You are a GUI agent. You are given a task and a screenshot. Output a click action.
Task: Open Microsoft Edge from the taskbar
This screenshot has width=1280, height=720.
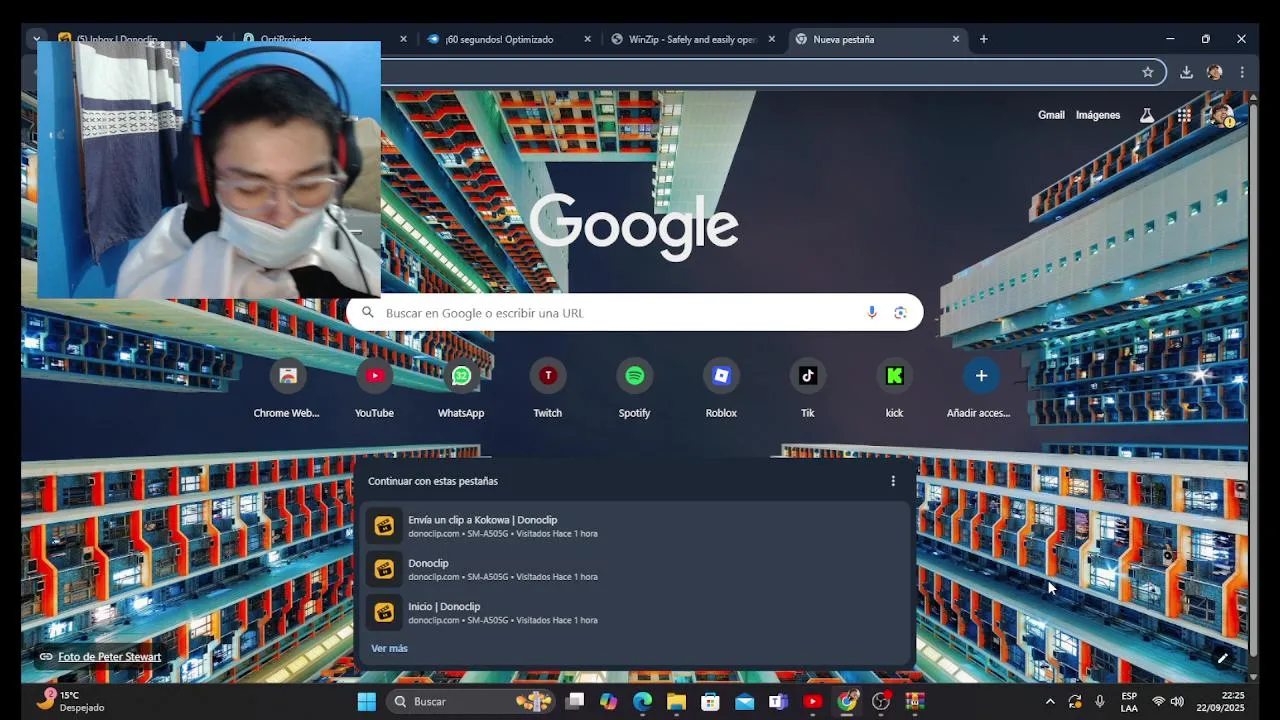[x=643, y=701]
